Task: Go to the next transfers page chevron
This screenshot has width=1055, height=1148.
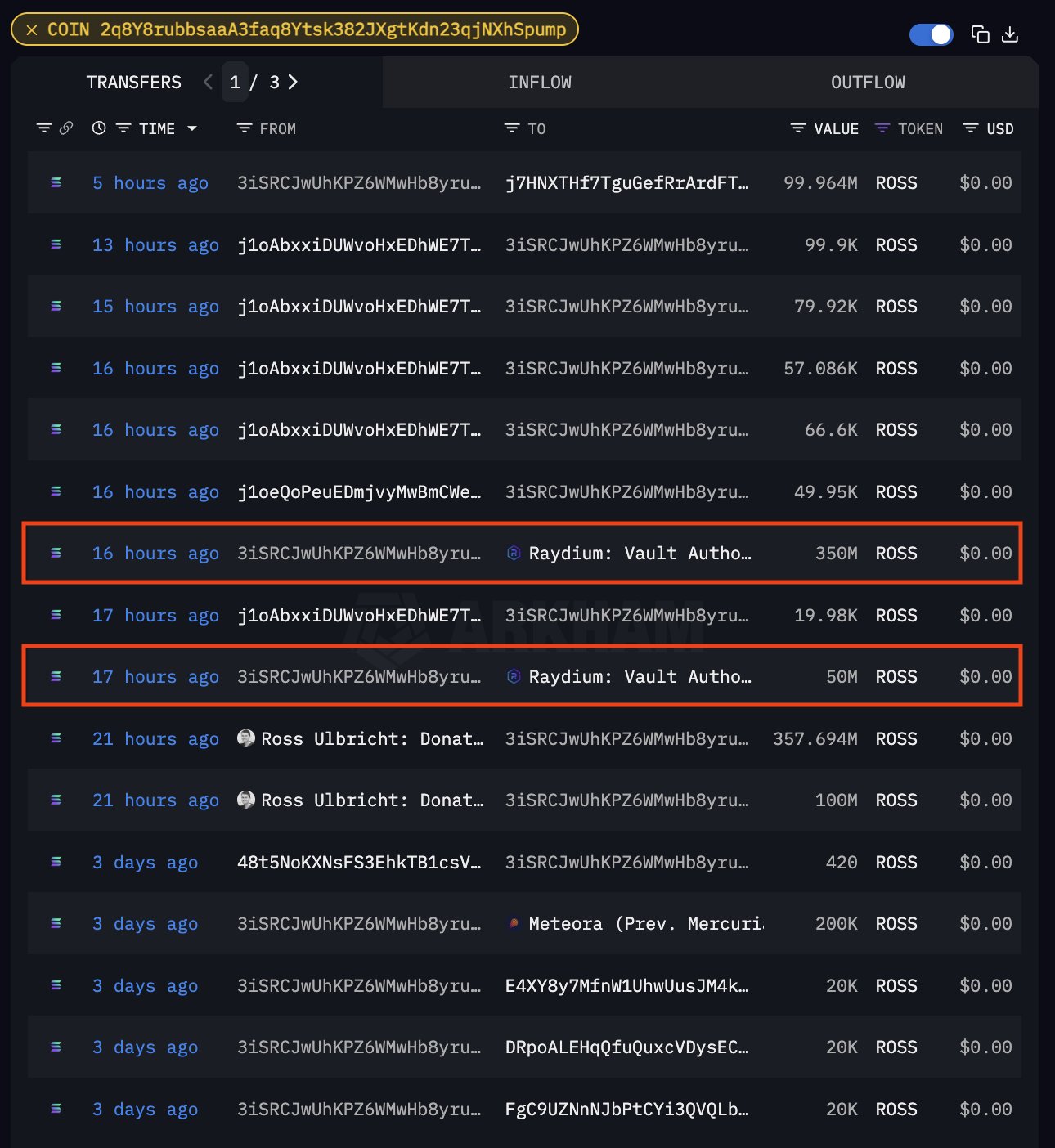Action: click(x=293, y=82)
